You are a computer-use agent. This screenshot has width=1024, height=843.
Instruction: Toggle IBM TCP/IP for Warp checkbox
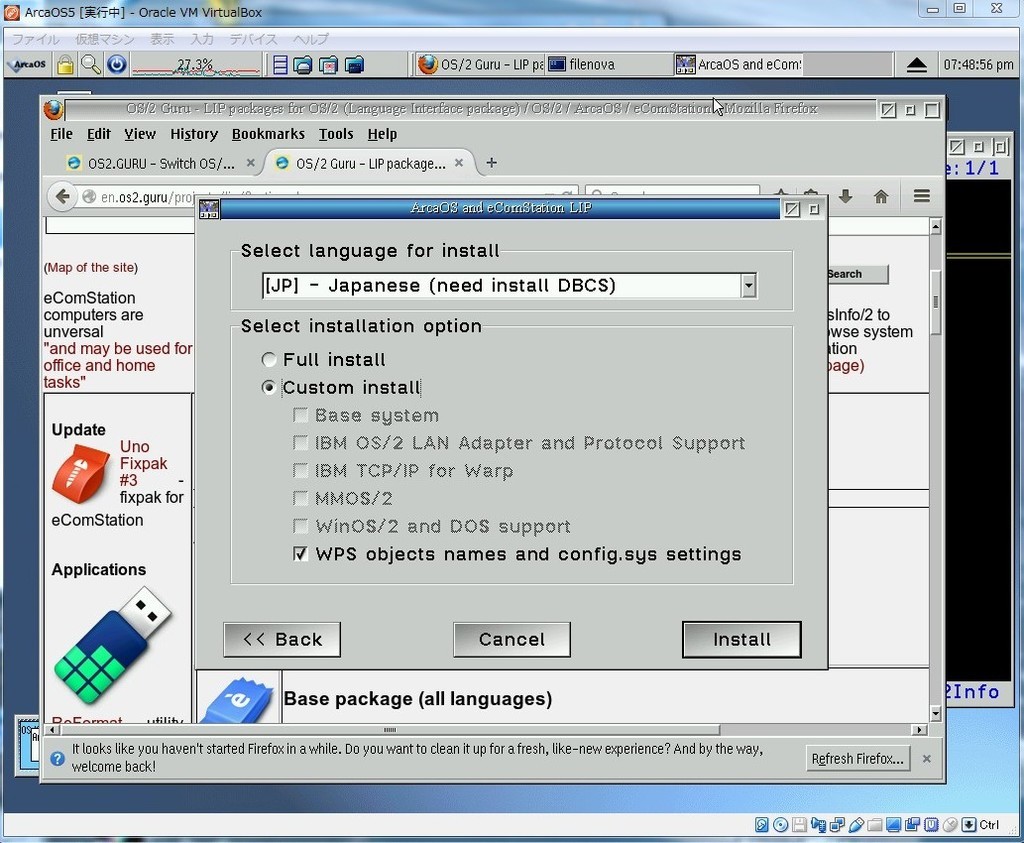click(300, 471)
